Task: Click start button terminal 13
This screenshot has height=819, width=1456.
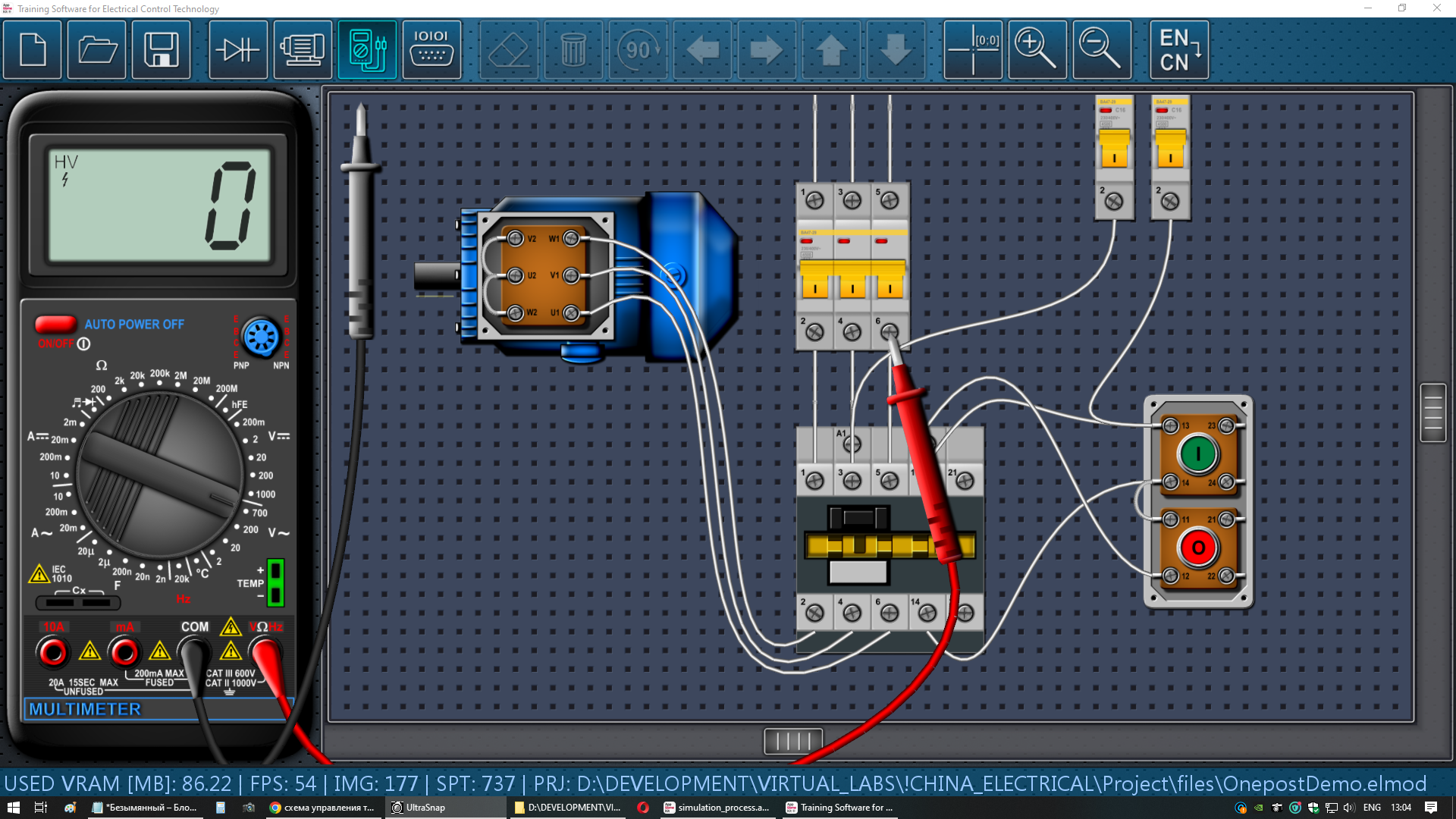Action: click(x=1171, y=425)
